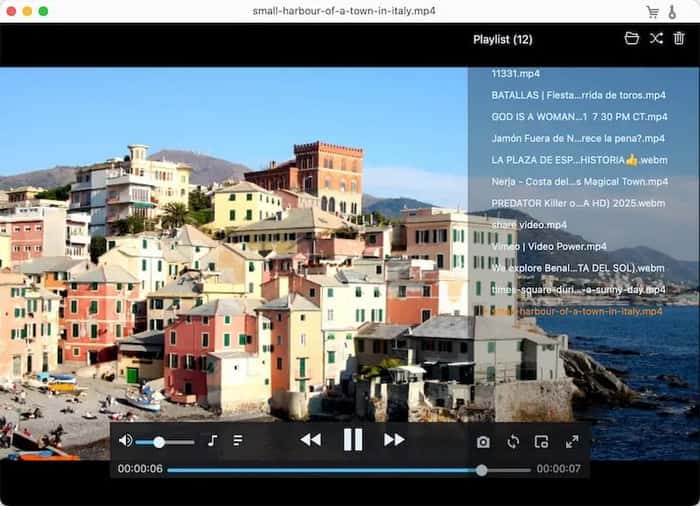Close the player window with red button
Screen dimensions: 700x506
tap(11, 11)
